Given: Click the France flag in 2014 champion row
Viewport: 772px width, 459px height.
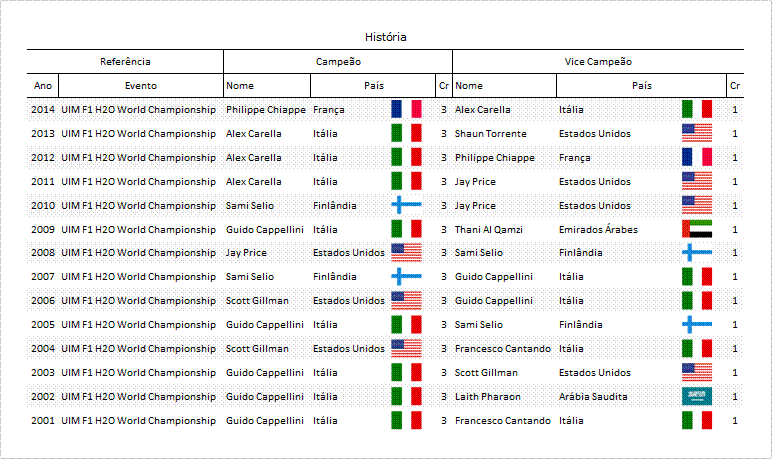Looking at the screenshot, I should point(406,109).
